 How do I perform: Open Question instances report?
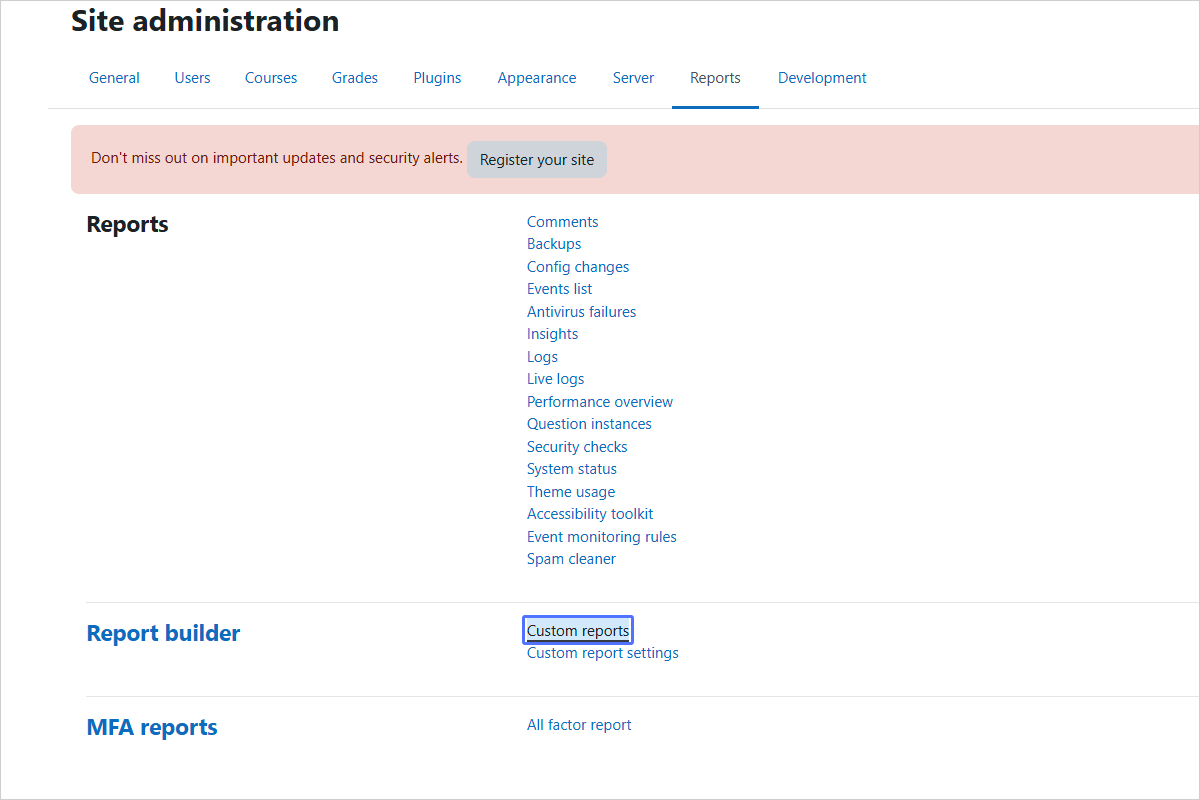tap(589, 424)
